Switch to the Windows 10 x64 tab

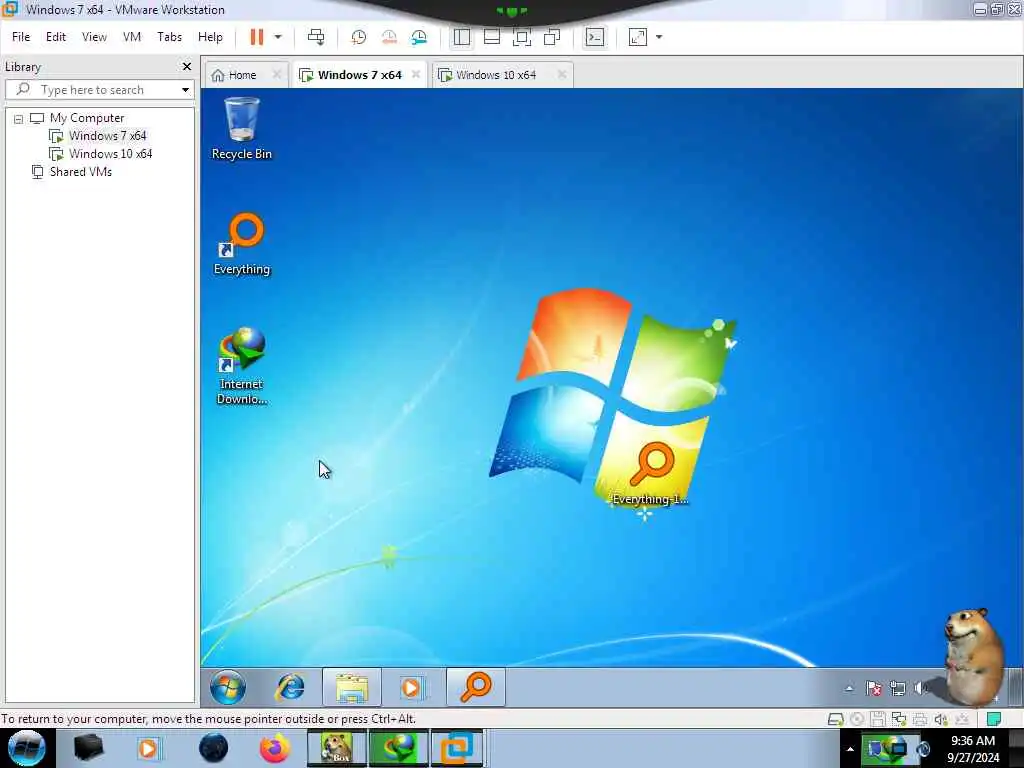[496, 75]
